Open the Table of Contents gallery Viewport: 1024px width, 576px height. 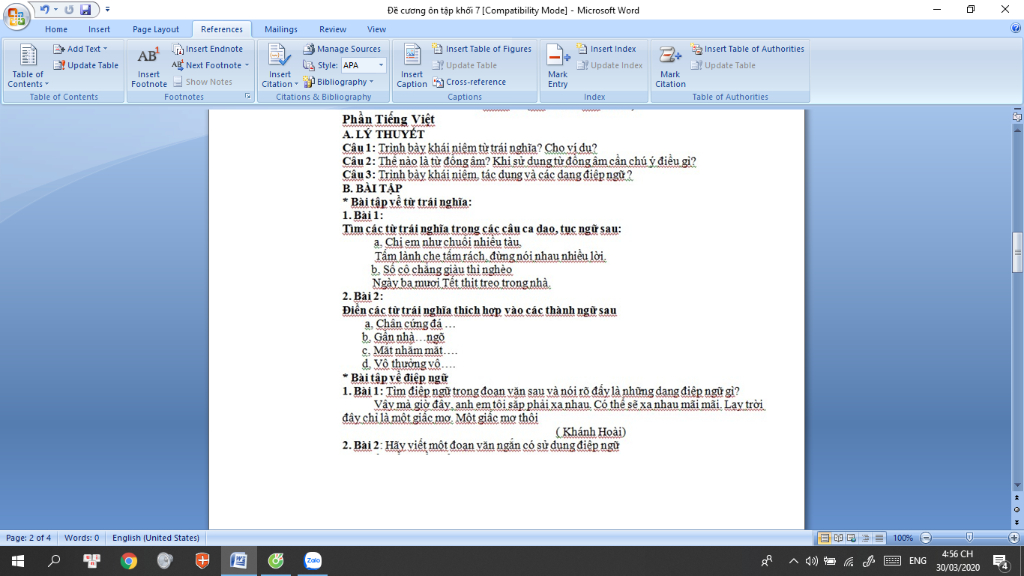(27, 65)
